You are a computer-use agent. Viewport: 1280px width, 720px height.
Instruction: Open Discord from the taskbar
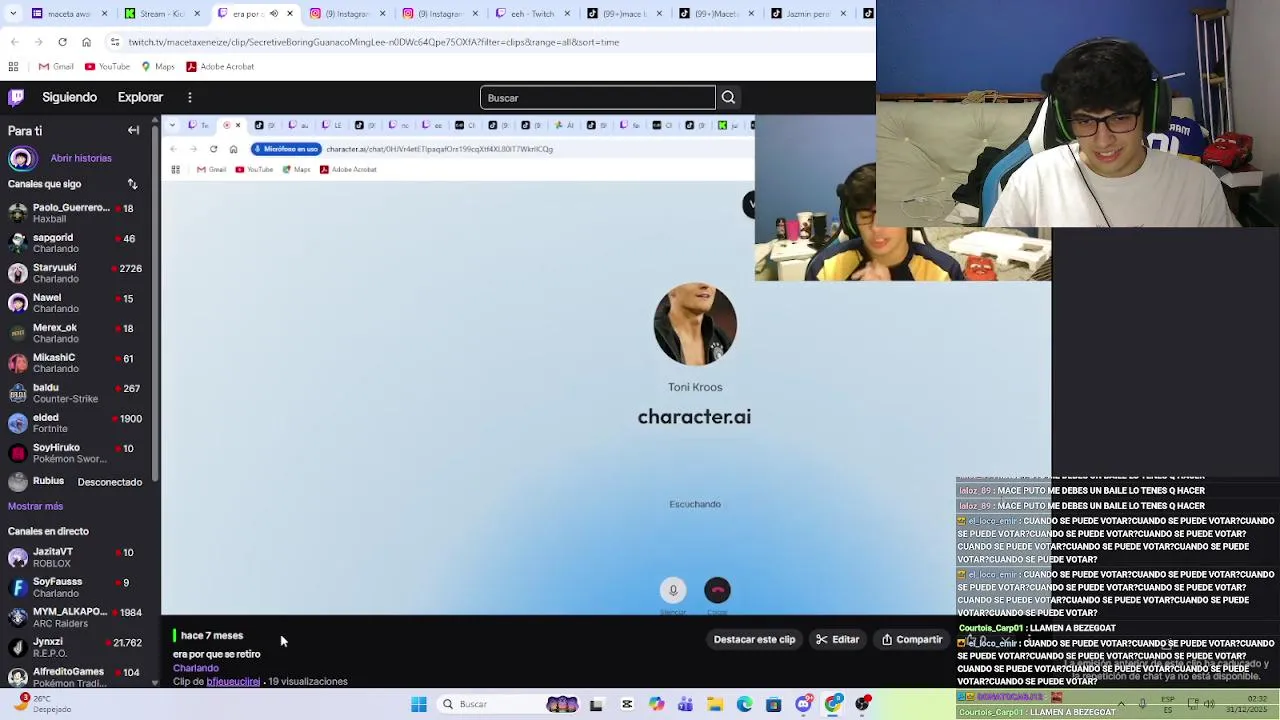point(803,705)
